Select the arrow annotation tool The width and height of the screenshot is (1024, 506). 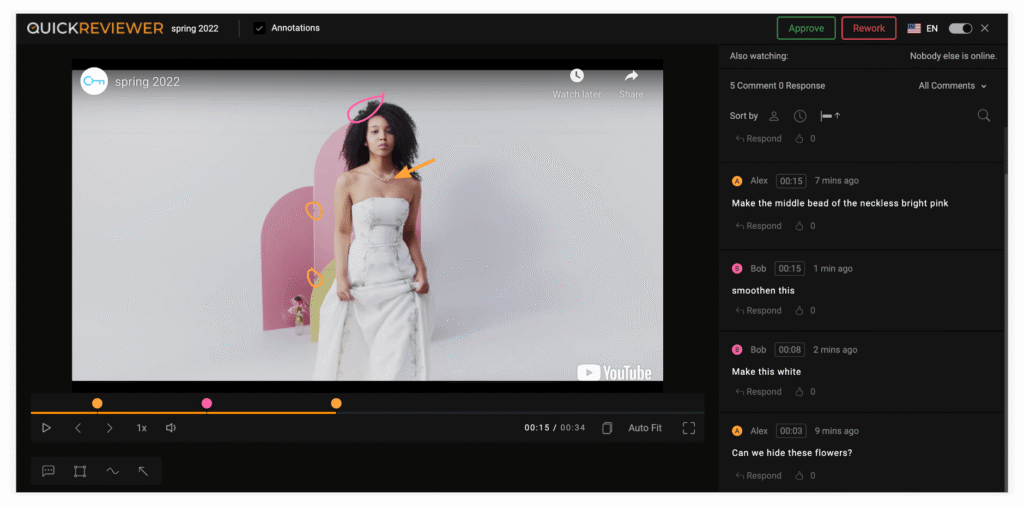pyautogui.click(x=143, y=471)
